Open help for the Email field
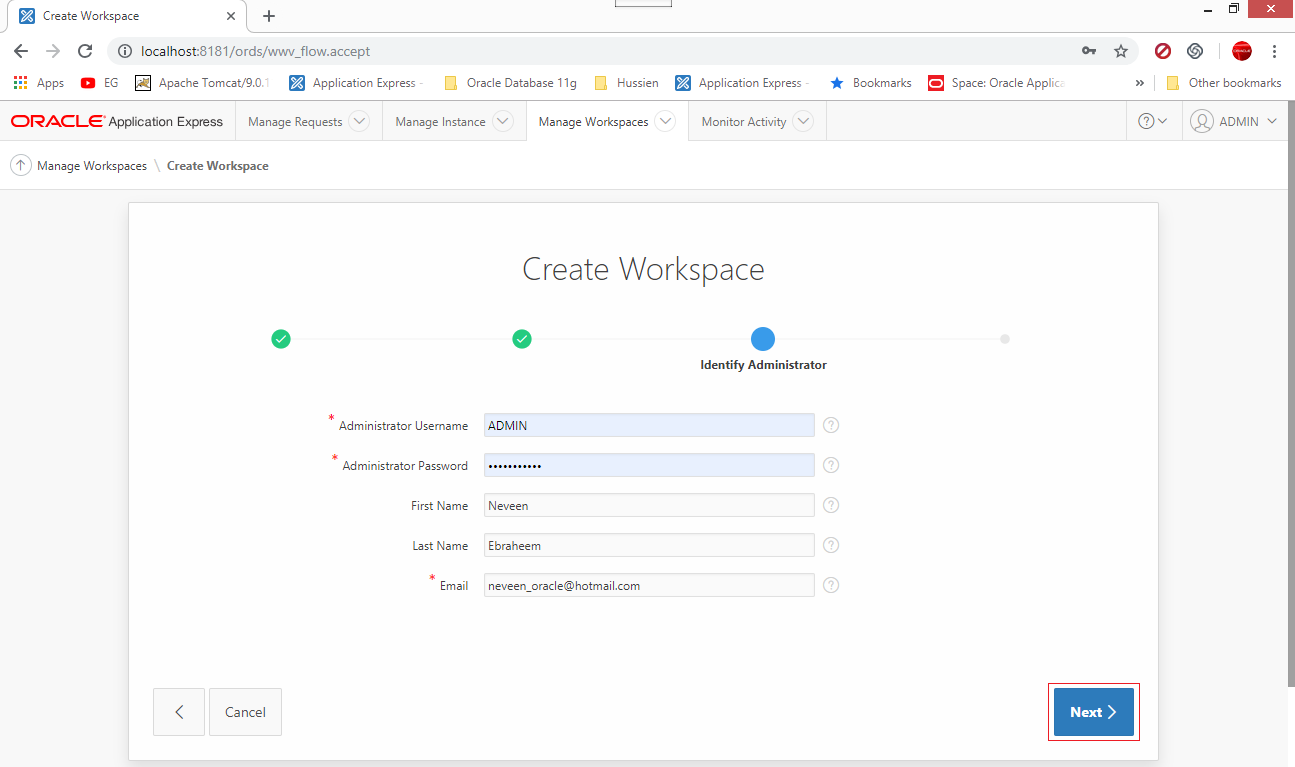This screenshot has width=1295, height=767. pyautogui.click(x=830, y=585)
